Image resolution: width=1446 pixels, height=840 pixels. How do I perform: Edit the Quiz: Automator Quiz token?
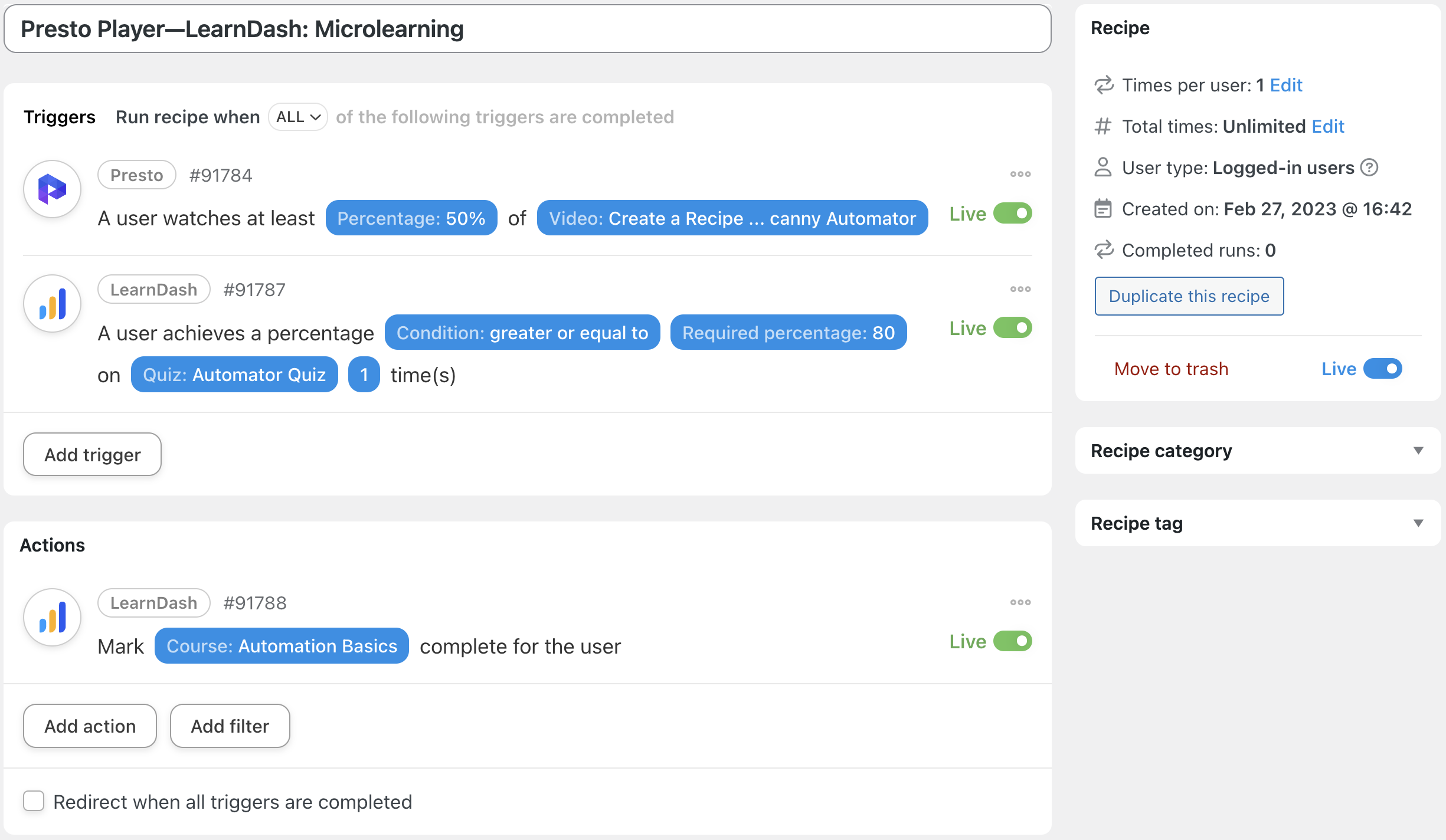pyautogui.click(x=234, y=375)
